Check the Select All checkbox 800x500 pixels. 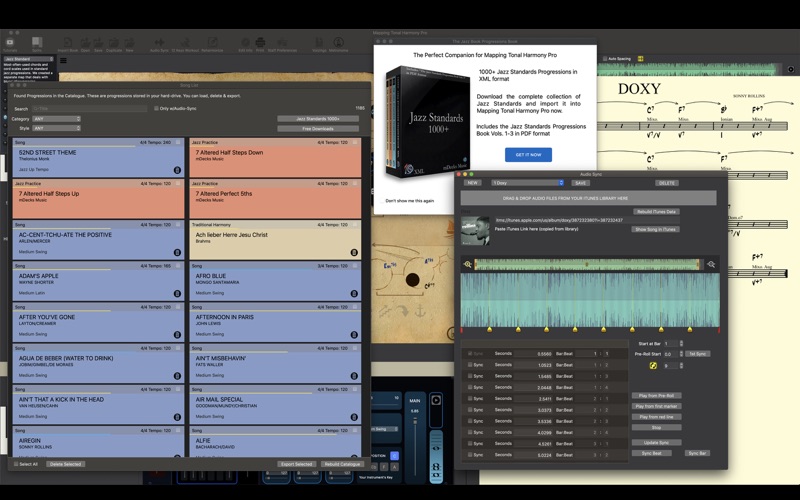tap(16, 464)
